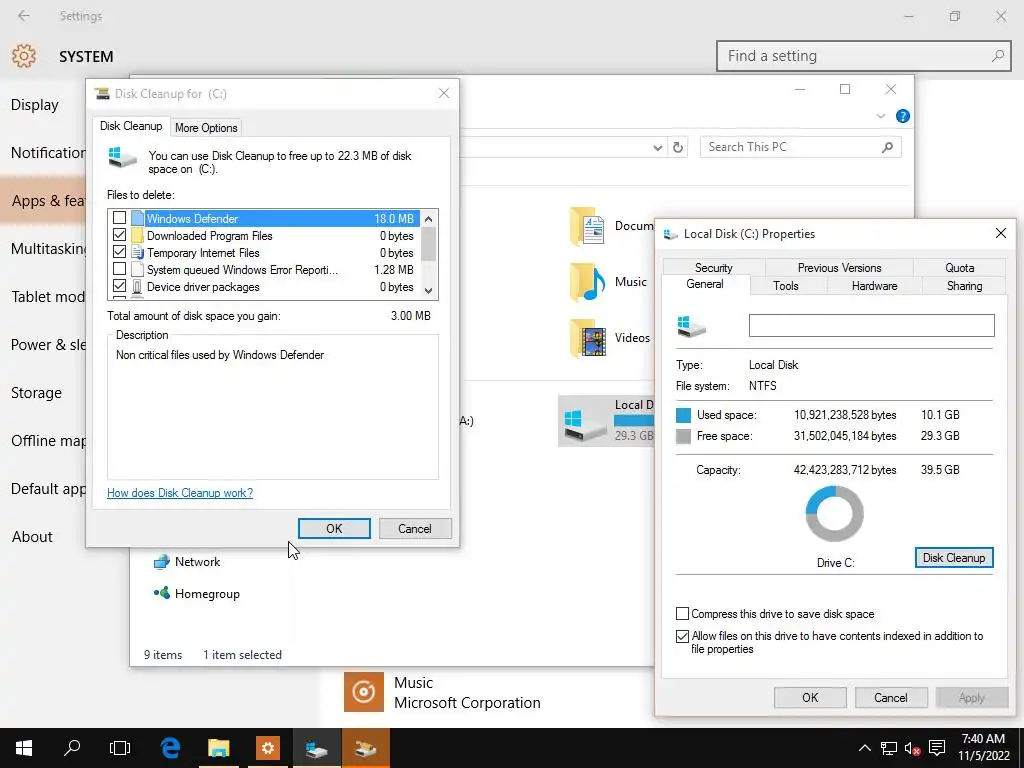Uncheck Device driver packages checkbox

(x=120, y=286)
